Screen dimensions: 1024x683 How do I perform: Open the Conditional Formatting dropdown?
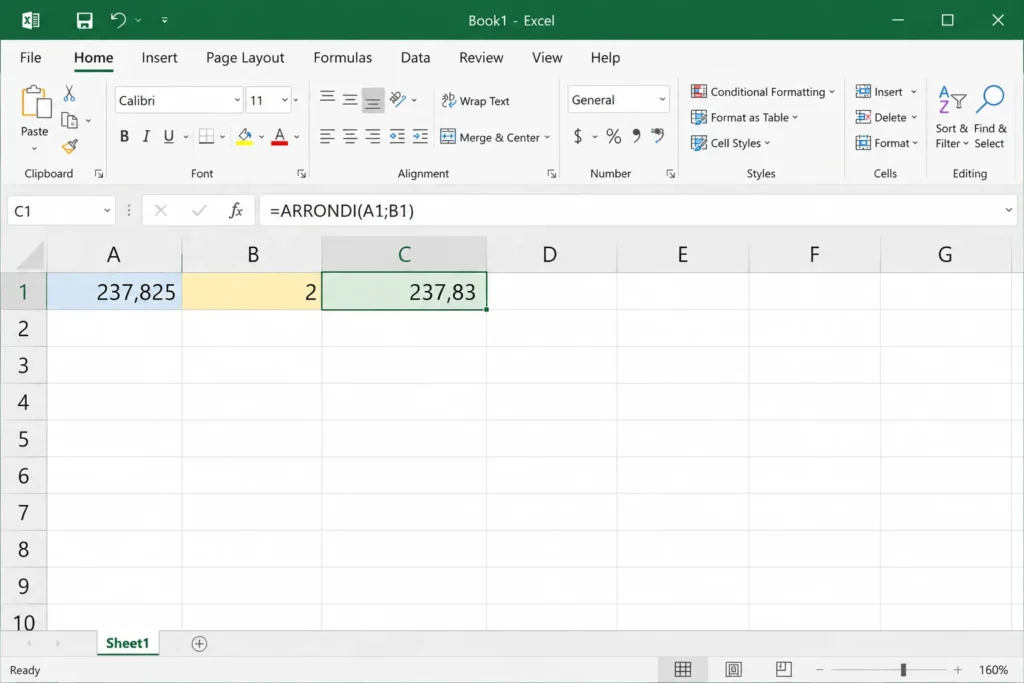pyautogui.click(x=763, y=92)
